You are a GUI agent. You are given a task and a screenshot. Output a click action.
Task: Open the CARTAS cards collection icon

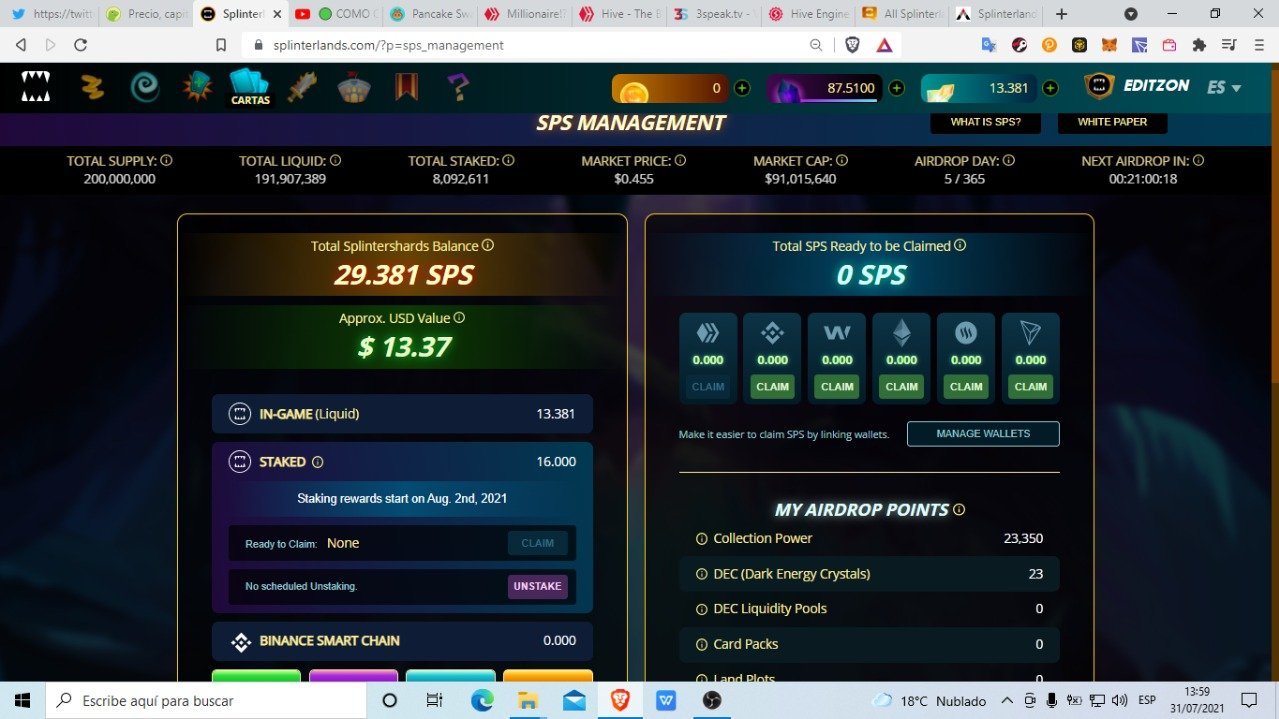250,87
